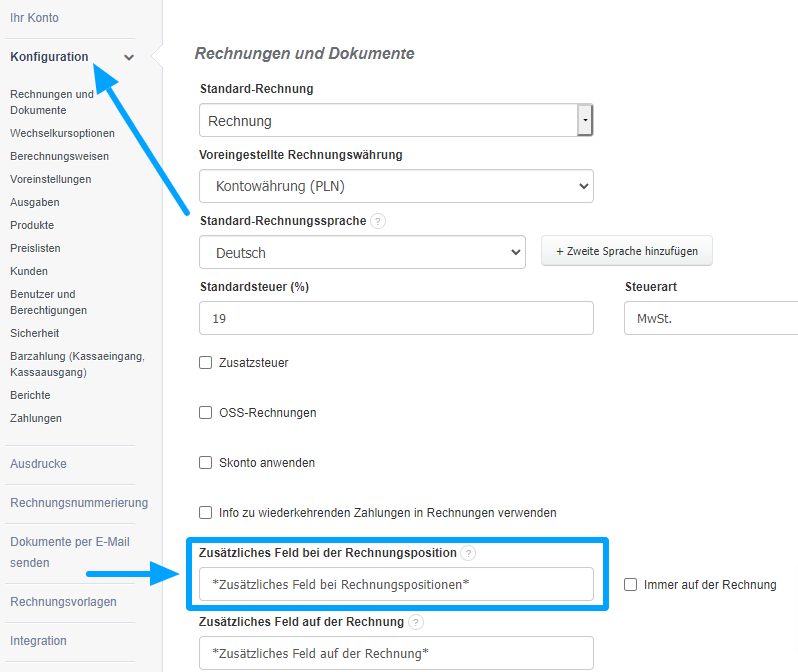Toggle Immer auf der Rechnung checkbox
The image size is (798, 672).
630,585
